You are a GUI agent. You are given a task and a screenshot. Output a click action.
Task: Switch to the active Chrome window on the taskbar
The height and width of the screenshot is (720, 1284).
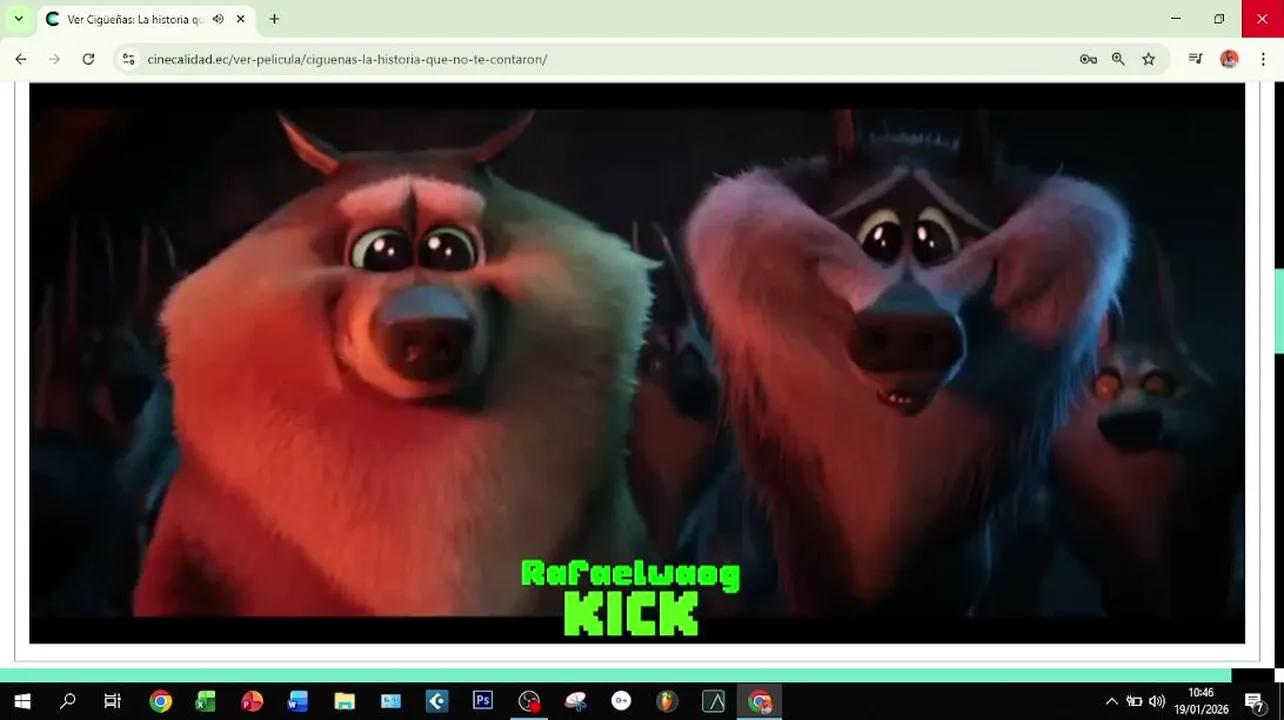tap(760, 701)
